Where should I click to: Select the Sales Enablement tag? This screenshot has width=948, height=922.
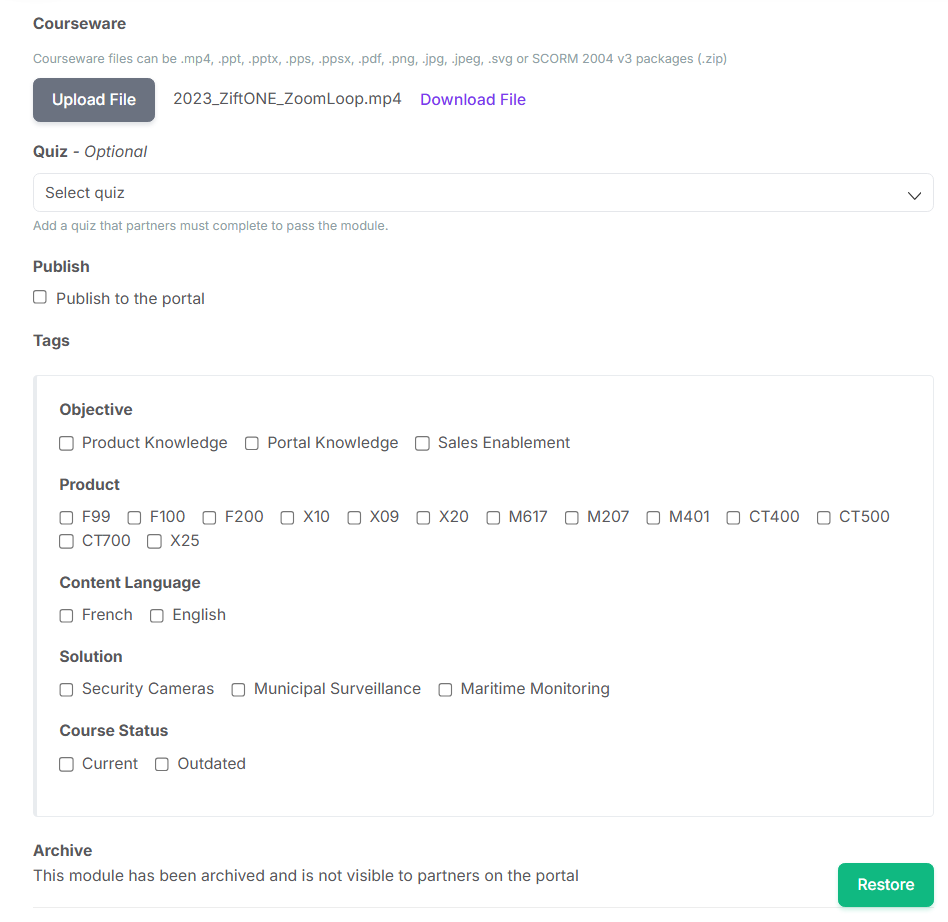tap(422, 444)
